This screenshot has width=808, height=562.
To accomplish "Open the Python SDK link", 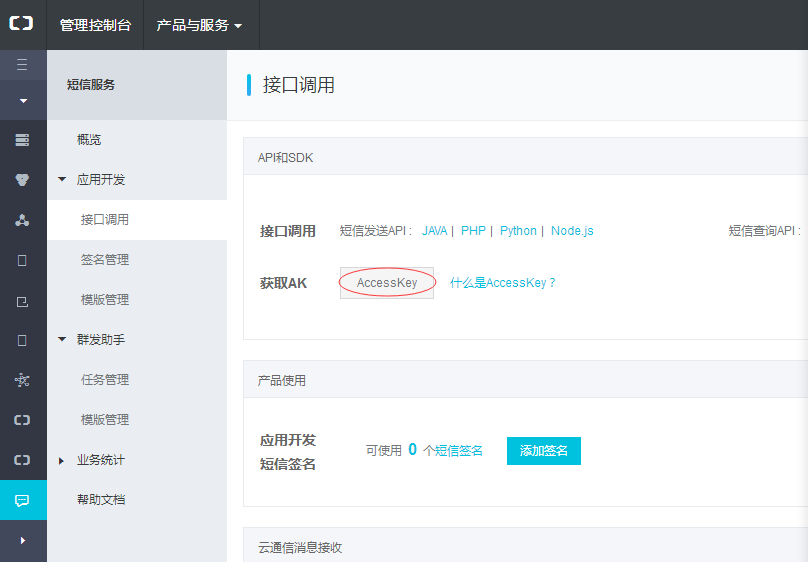I will pos(518,231).
